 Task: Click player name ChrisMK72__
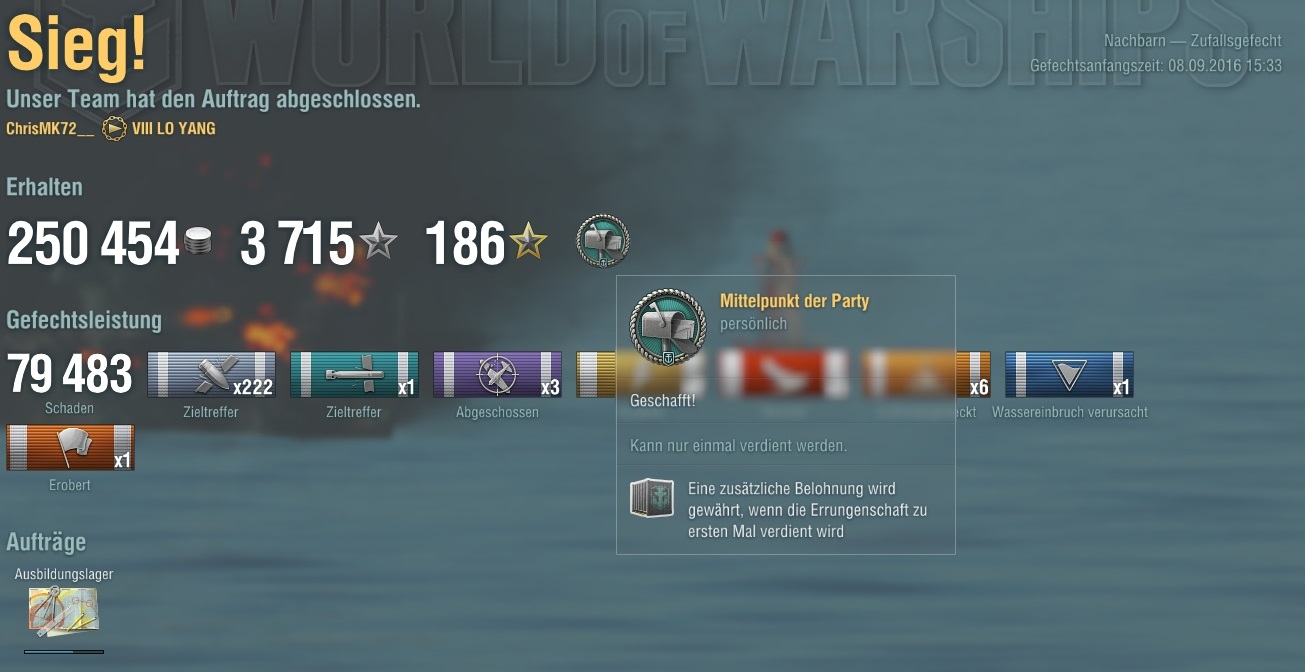click(x=50, y=129)
